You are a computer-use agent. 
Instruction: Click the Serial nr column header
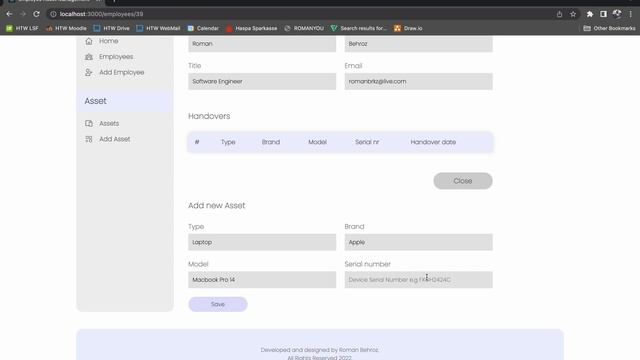(367, 142)
